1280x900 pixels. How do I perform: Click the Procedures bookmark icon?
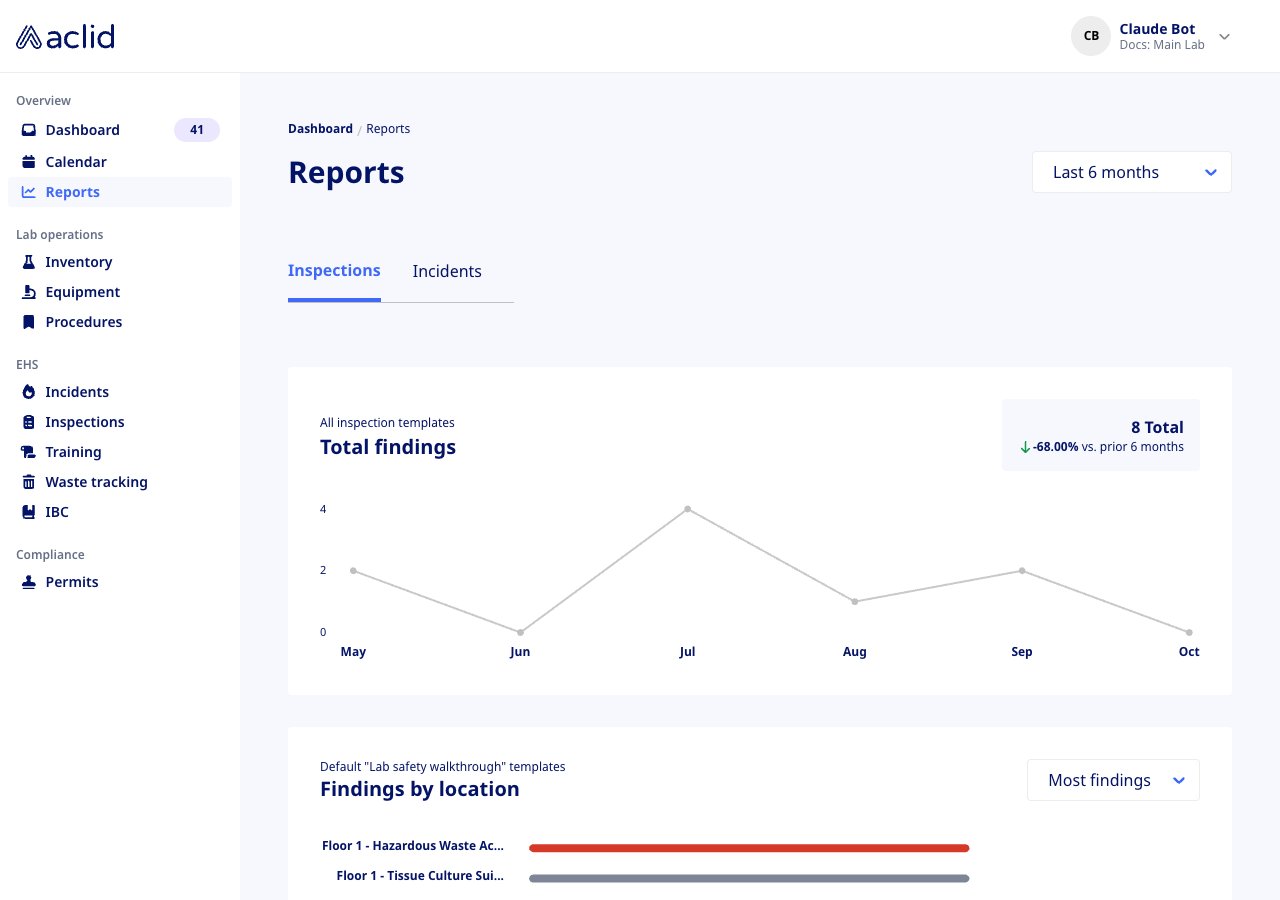click(29, 322)
